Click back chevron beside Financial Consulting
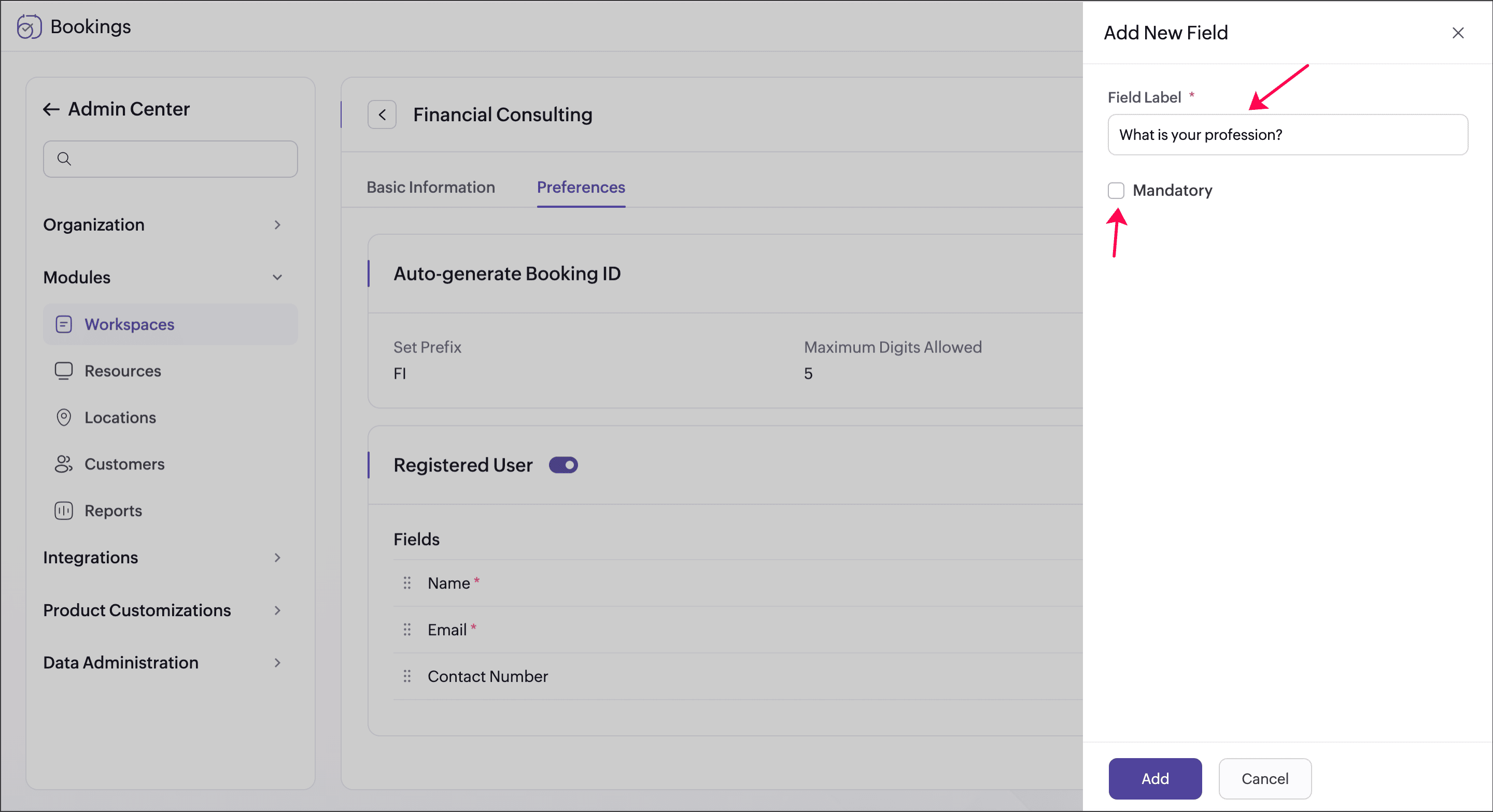 (x=382, y=115)
